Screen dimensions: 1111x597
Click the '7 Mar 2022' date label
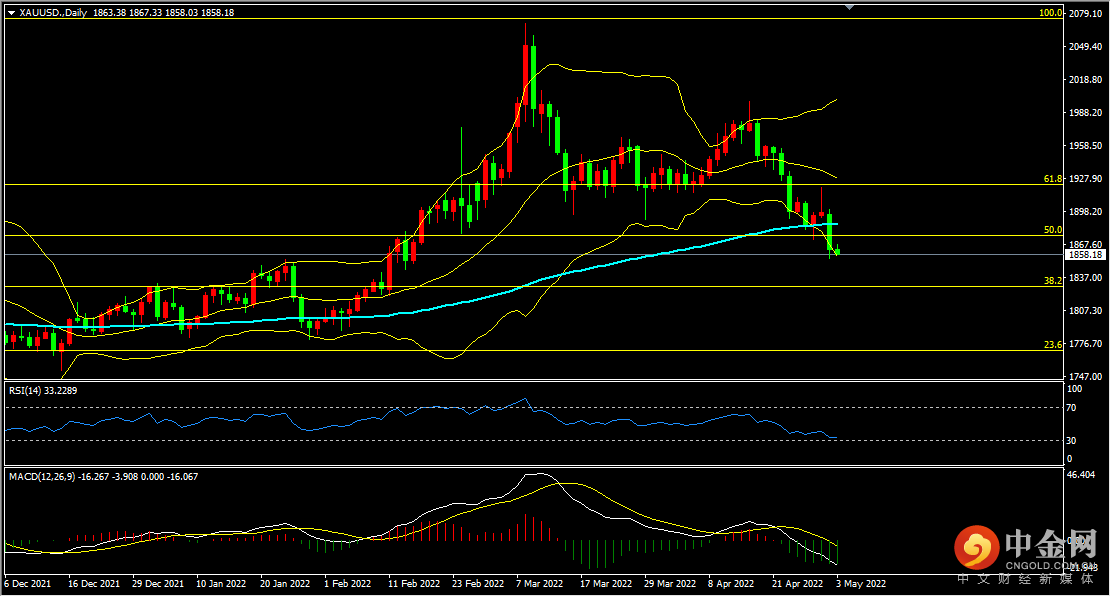(x=539, y=584)
